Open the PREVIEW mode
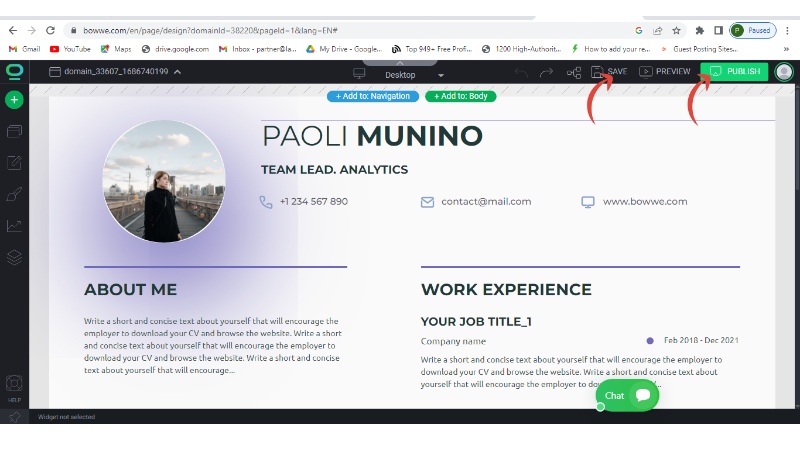 coord(665,71)
